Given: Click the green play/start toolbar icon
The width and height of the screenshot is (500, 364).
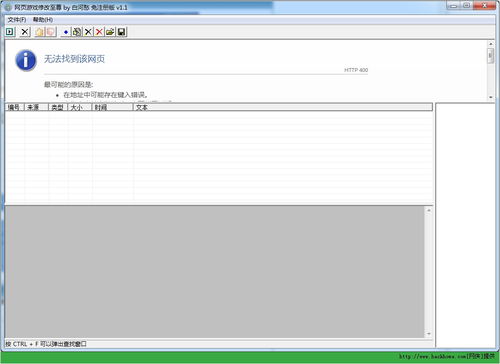Looking at the screenshot, I should click(10, 32).
